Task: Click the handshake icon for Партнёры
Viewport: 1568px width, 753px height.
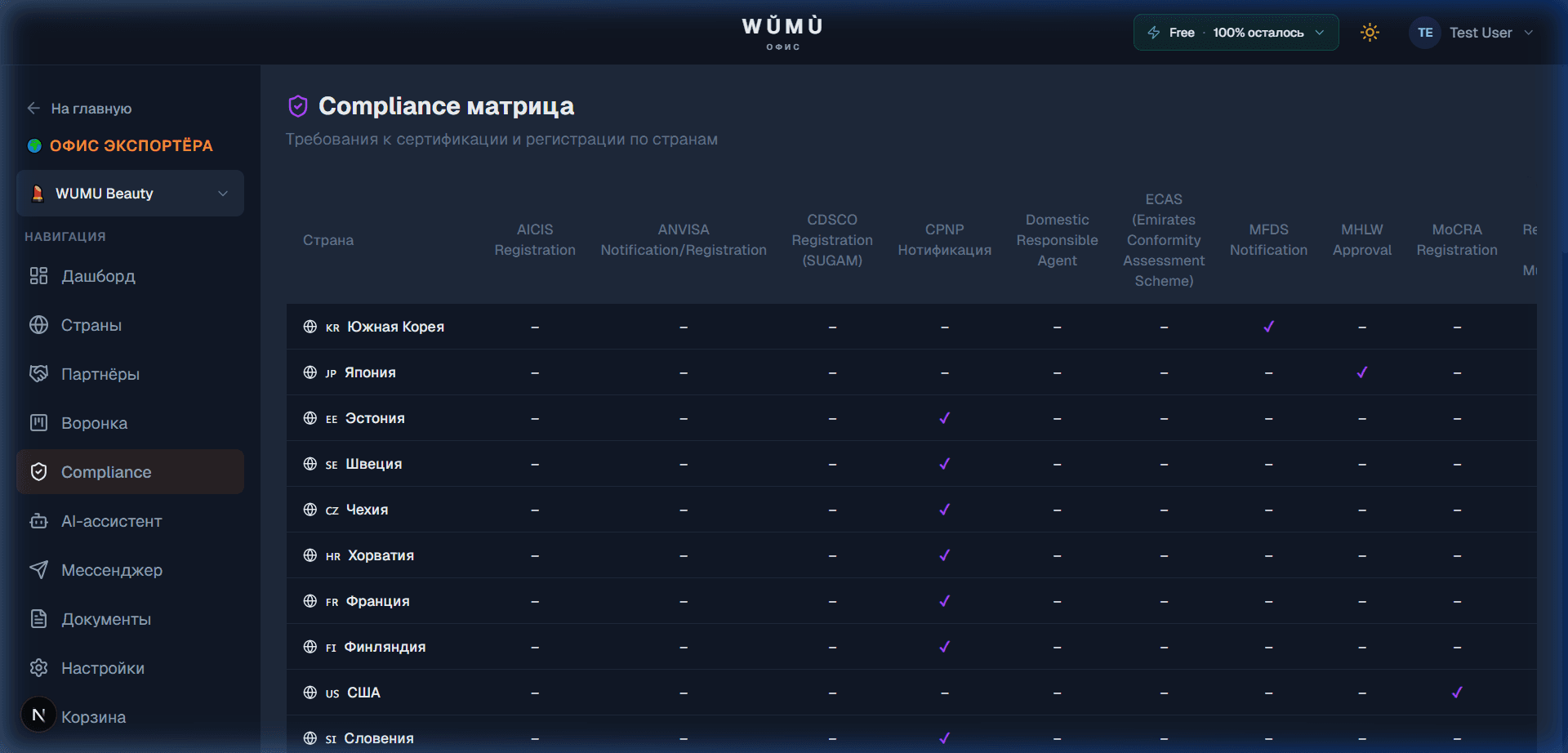Action: pos(38,374)
